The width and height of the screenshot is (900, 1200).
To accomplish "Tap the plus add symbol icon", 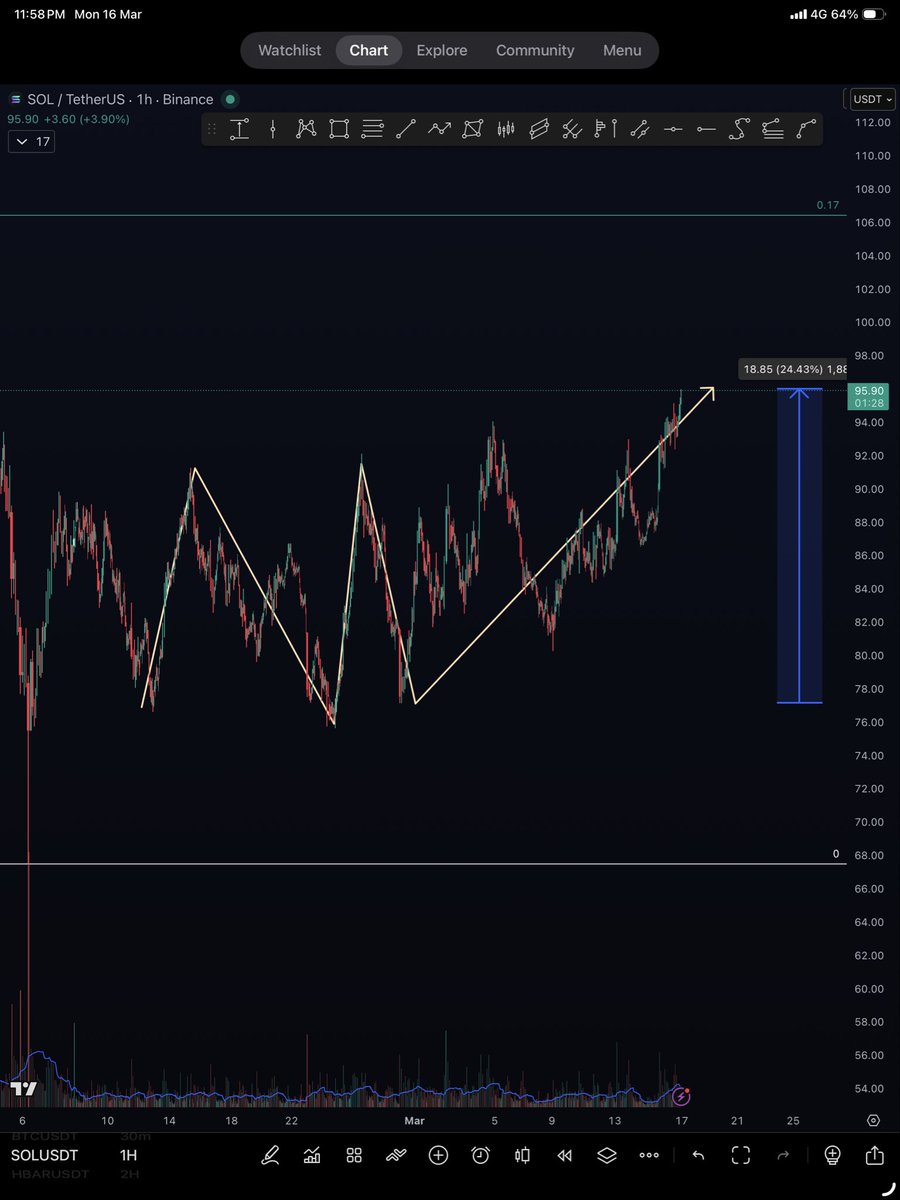I will 438,1155.
